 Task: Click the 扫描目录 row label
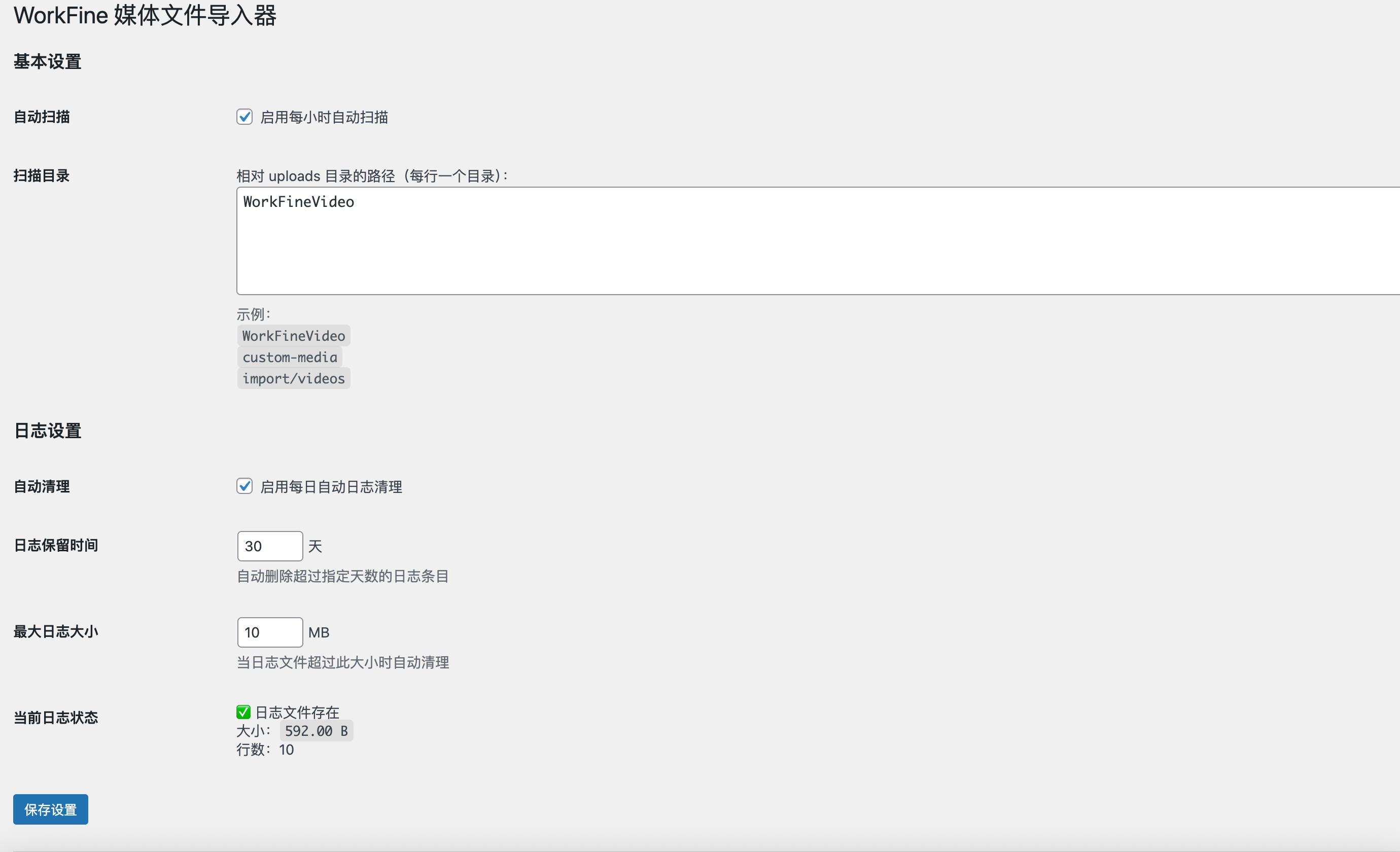click(x=42, y=175)
